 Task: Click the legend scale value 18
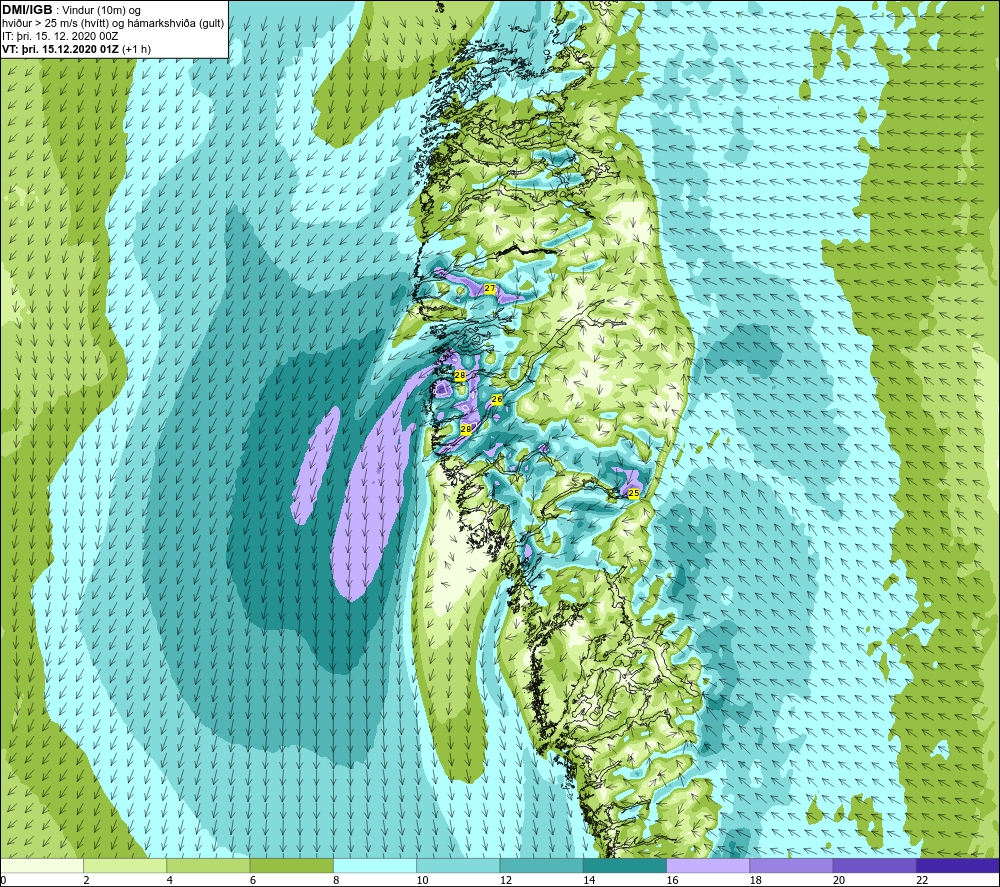point(755,880)
